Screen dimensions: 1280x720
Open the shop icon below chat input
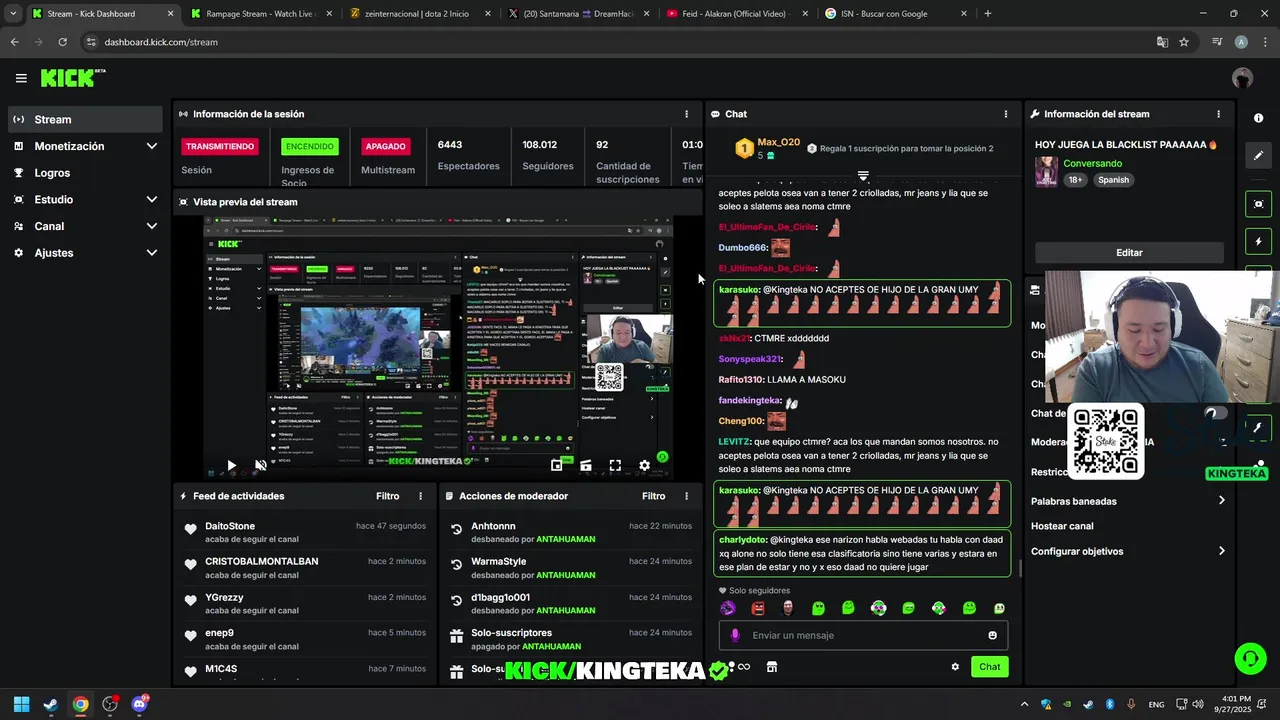[772, 667]
